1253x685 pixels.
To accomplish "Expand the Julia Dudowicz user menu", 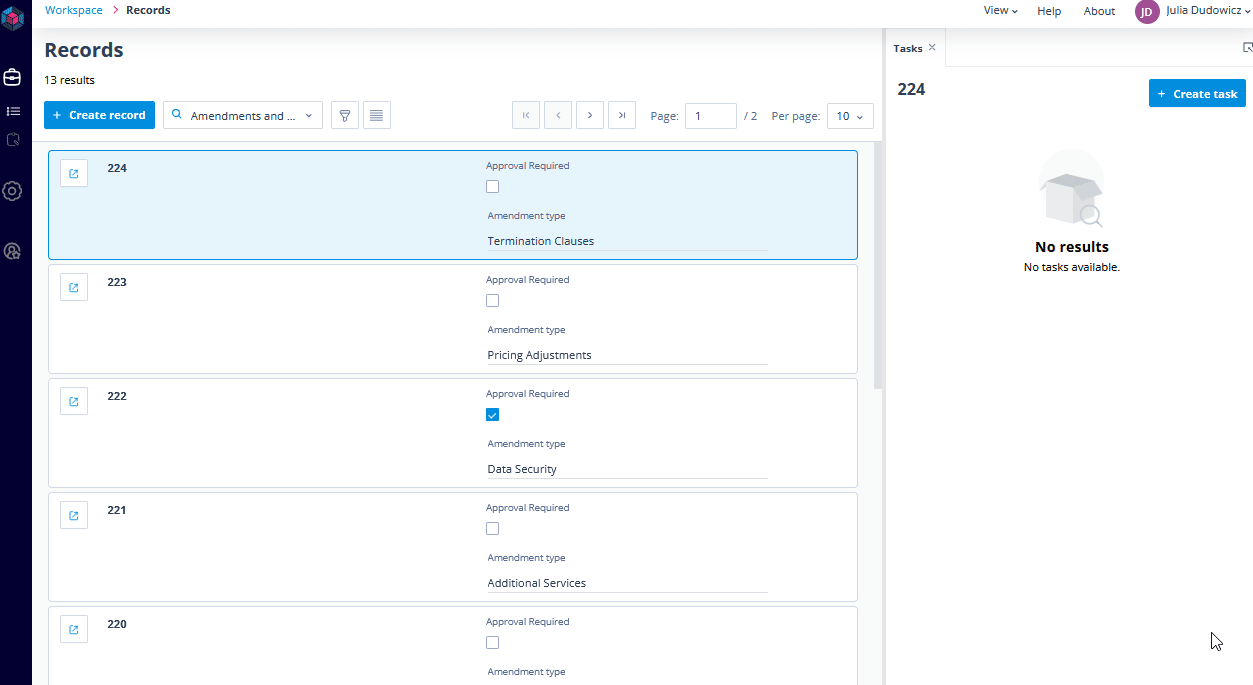I will (x=1208, y=11).
